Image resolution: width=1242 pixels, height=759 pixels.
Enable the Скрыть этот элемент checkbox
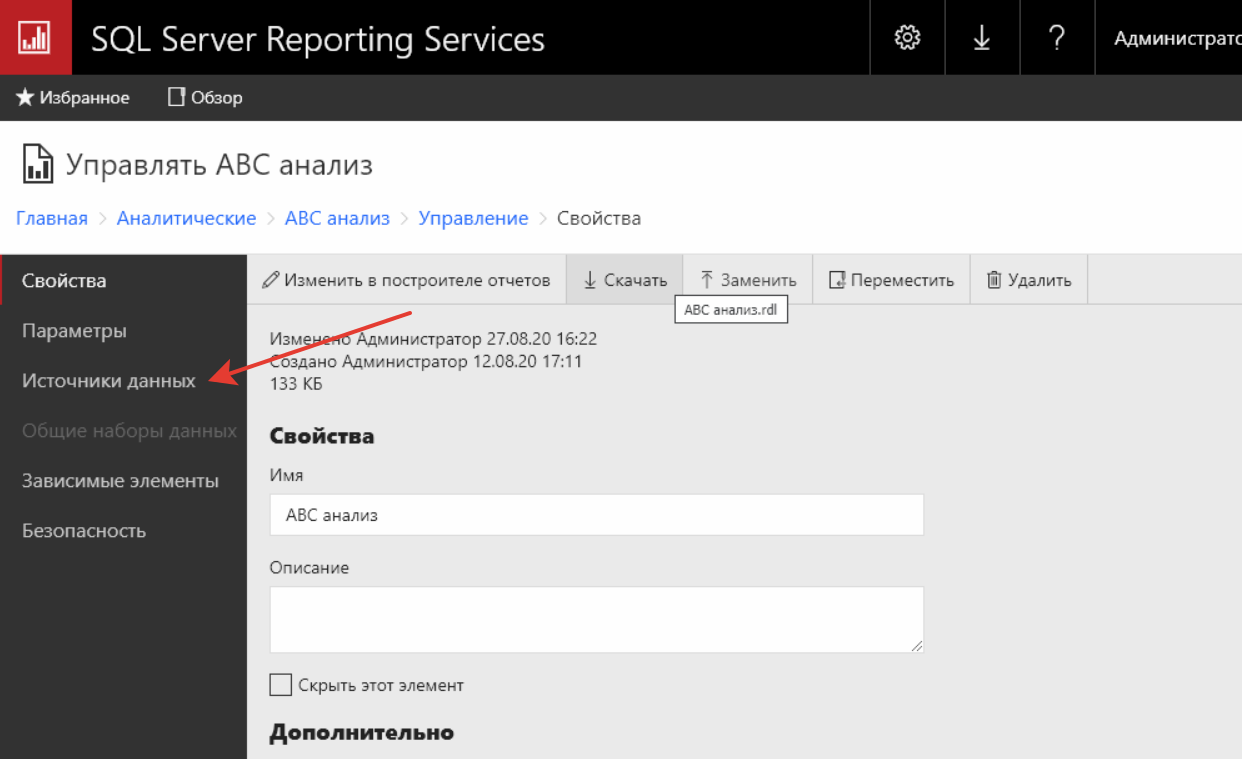(281, 685)
